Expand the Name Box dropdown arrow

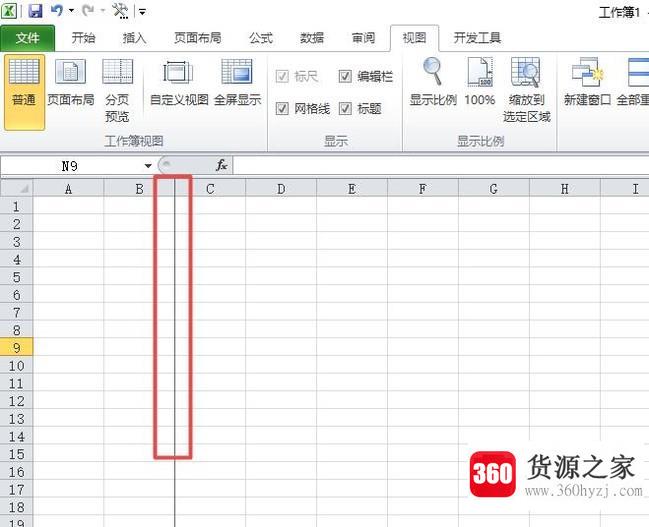point(148,166)
